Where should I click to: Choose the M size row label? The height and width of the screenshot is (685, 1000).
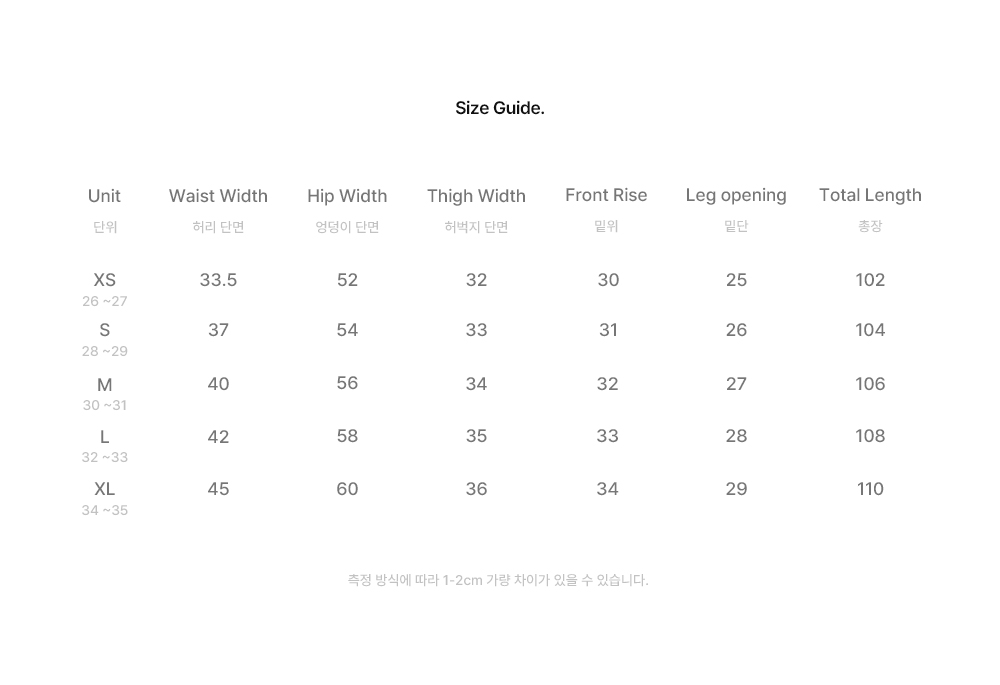pyautogui.click(x=105, y=385)
